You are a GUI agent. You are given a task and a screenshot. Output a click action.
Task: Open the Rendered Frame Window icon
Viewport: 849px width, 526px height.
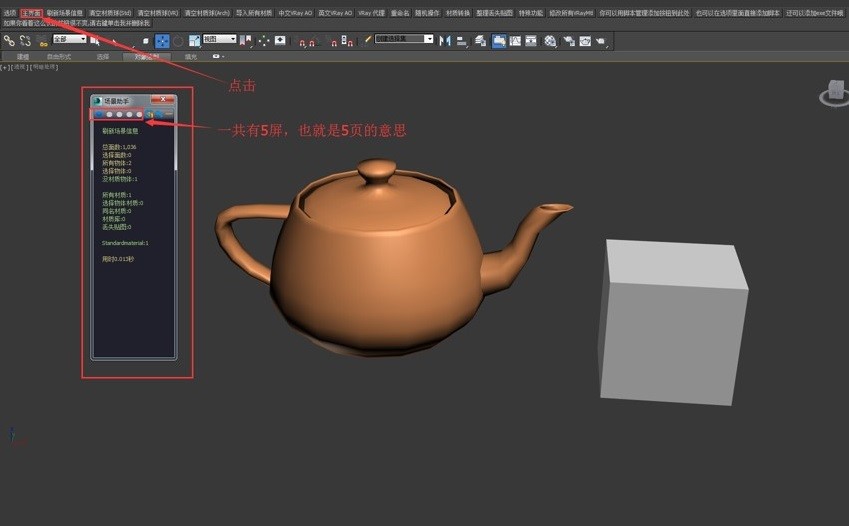tap(585, 41)
